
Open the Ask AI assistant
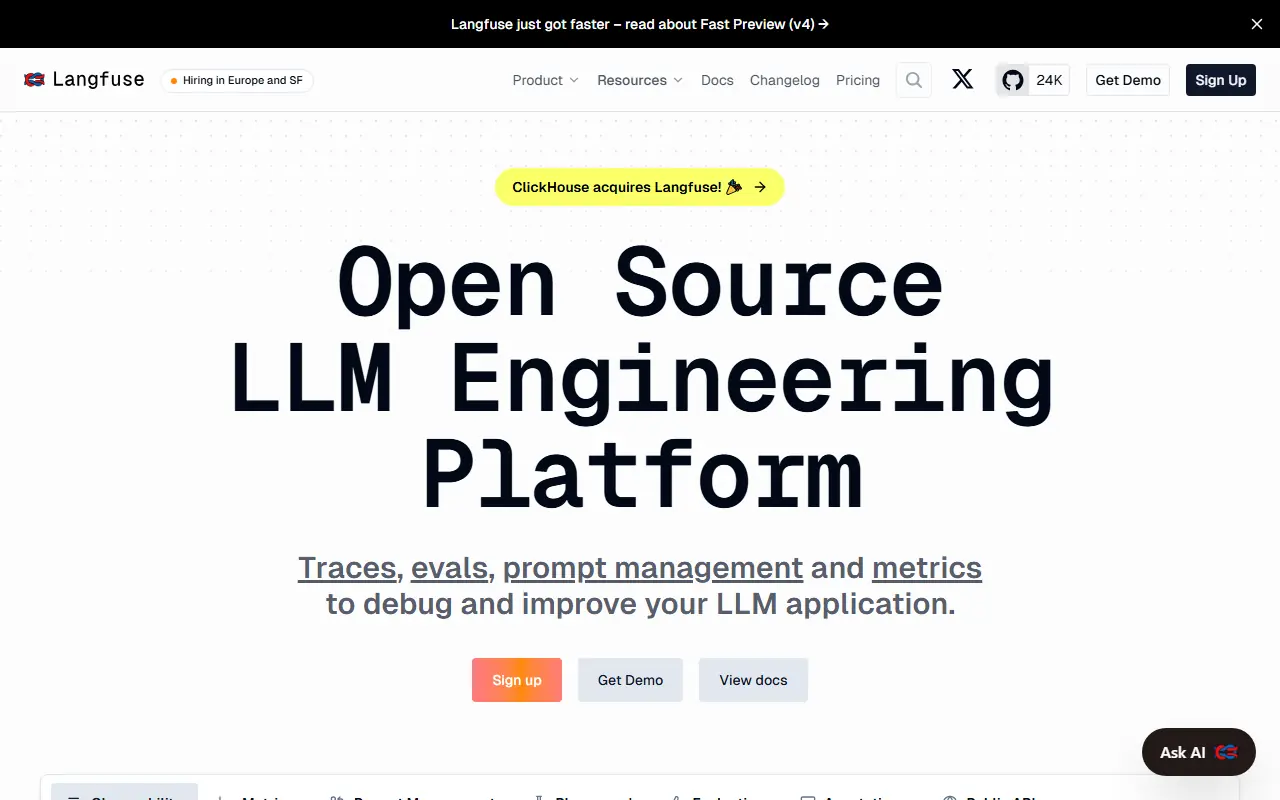coord(1198,752)
